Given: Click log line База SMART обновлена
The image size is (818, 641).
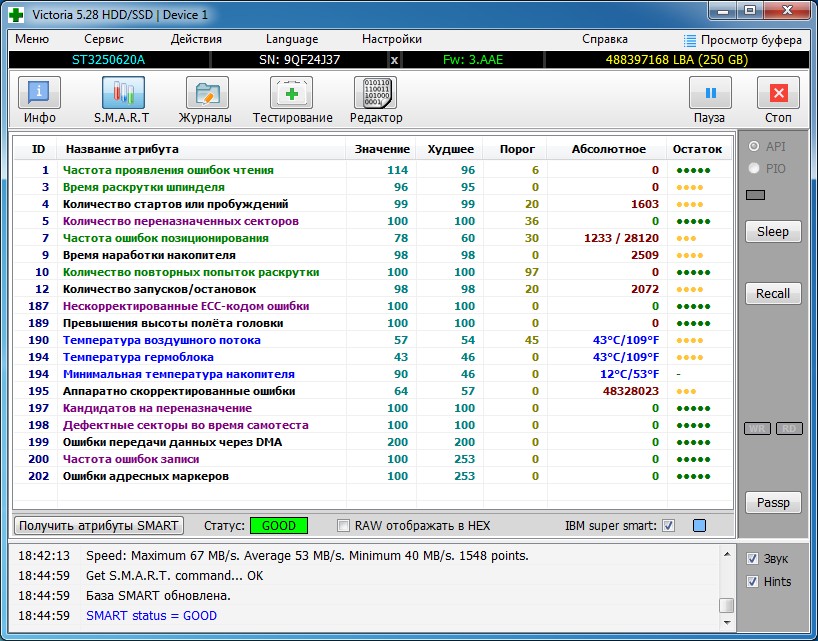Looking at the screenshot, I should pos(158,596).
